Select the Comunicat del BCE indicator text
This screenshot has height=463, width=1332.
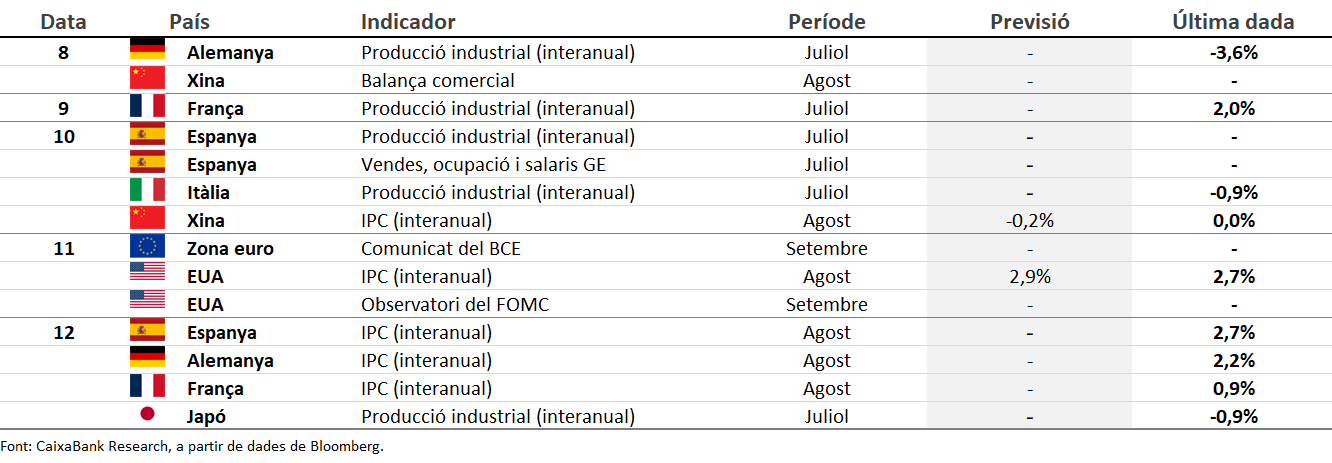[440, 248]
